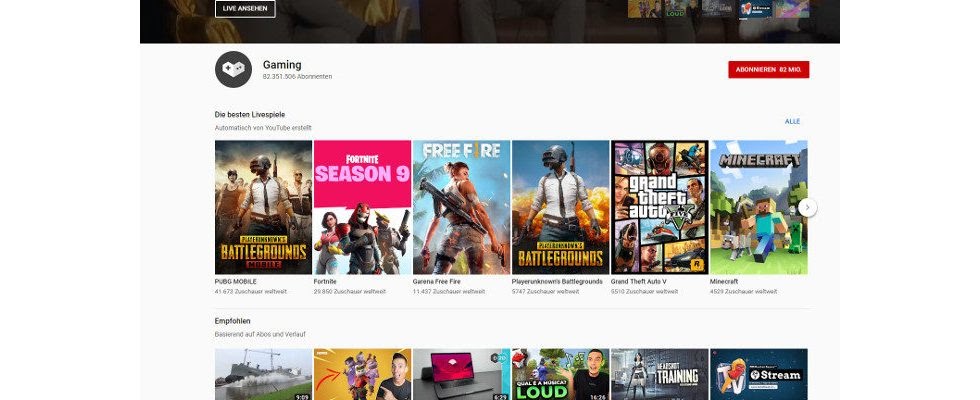980x400 pixels.
Task: Select the LOUD preview in the banner strip
Action: 681,9
